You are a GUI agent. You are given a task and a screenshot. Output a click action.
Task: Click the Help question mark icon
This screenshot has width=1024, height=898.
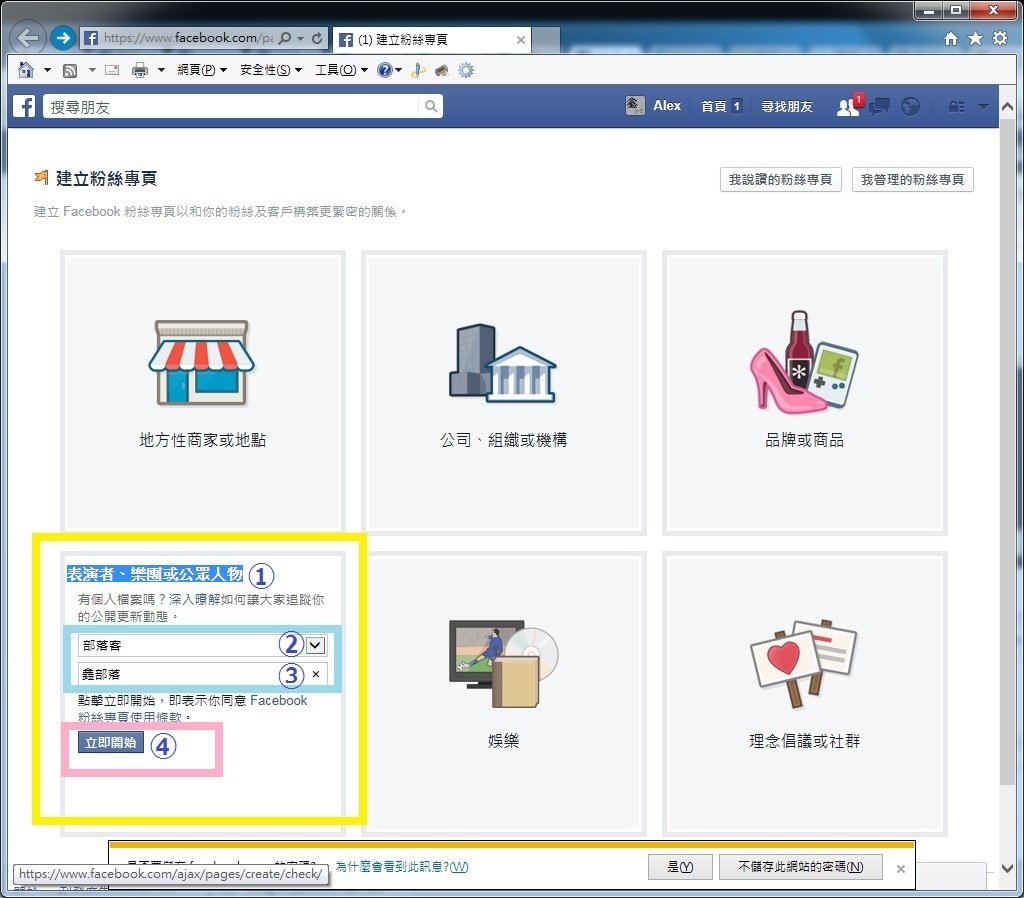[385, 70]
